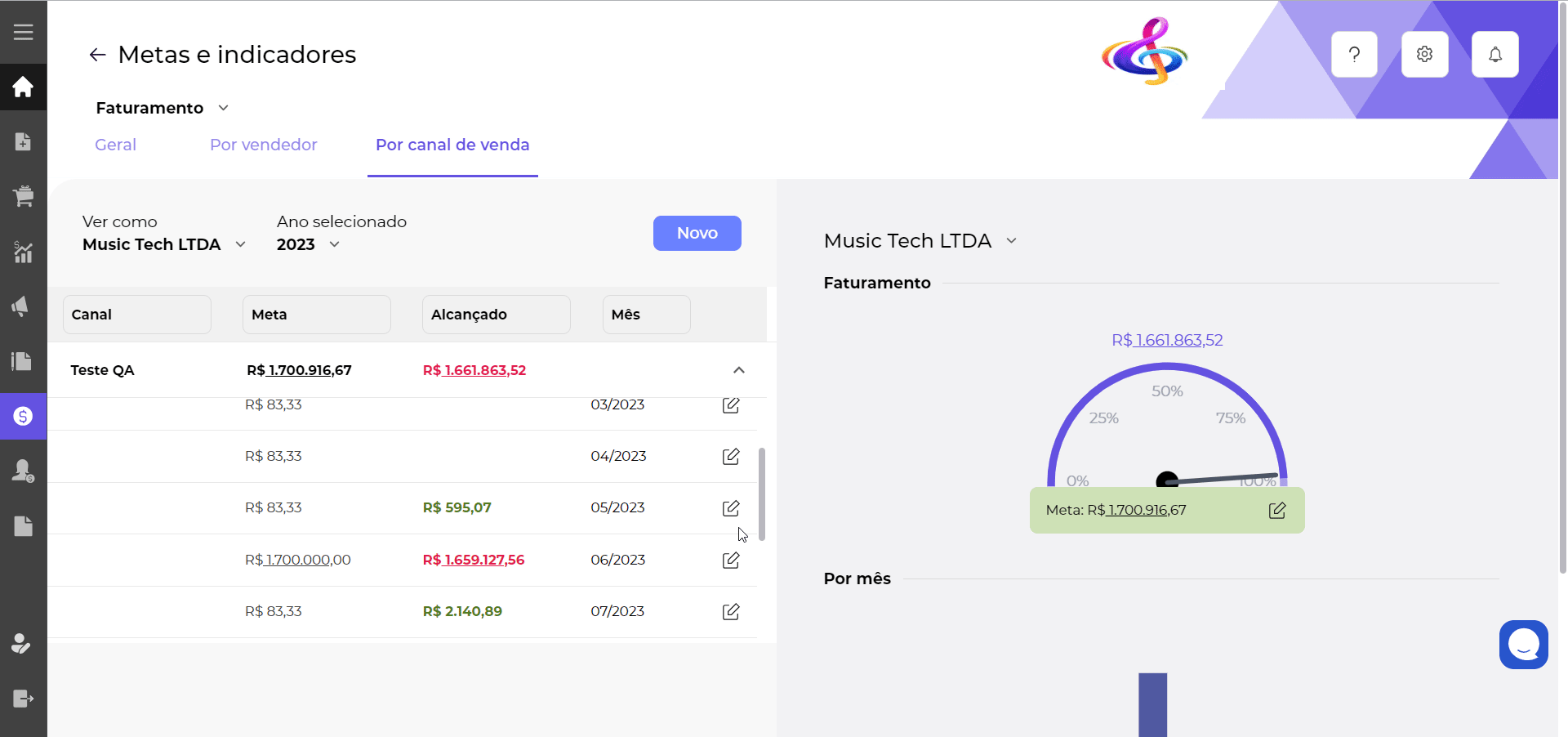Open notifications bell icon
1568x737 pixels.
[1494, 55]
